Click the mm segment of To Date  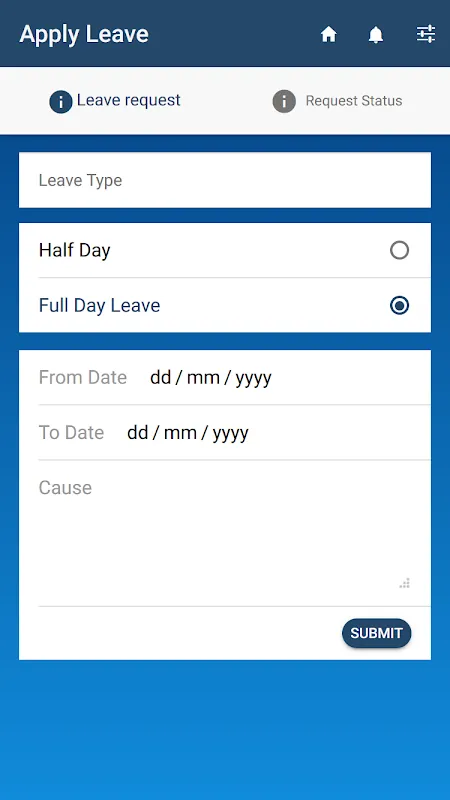tap(179, 433)
